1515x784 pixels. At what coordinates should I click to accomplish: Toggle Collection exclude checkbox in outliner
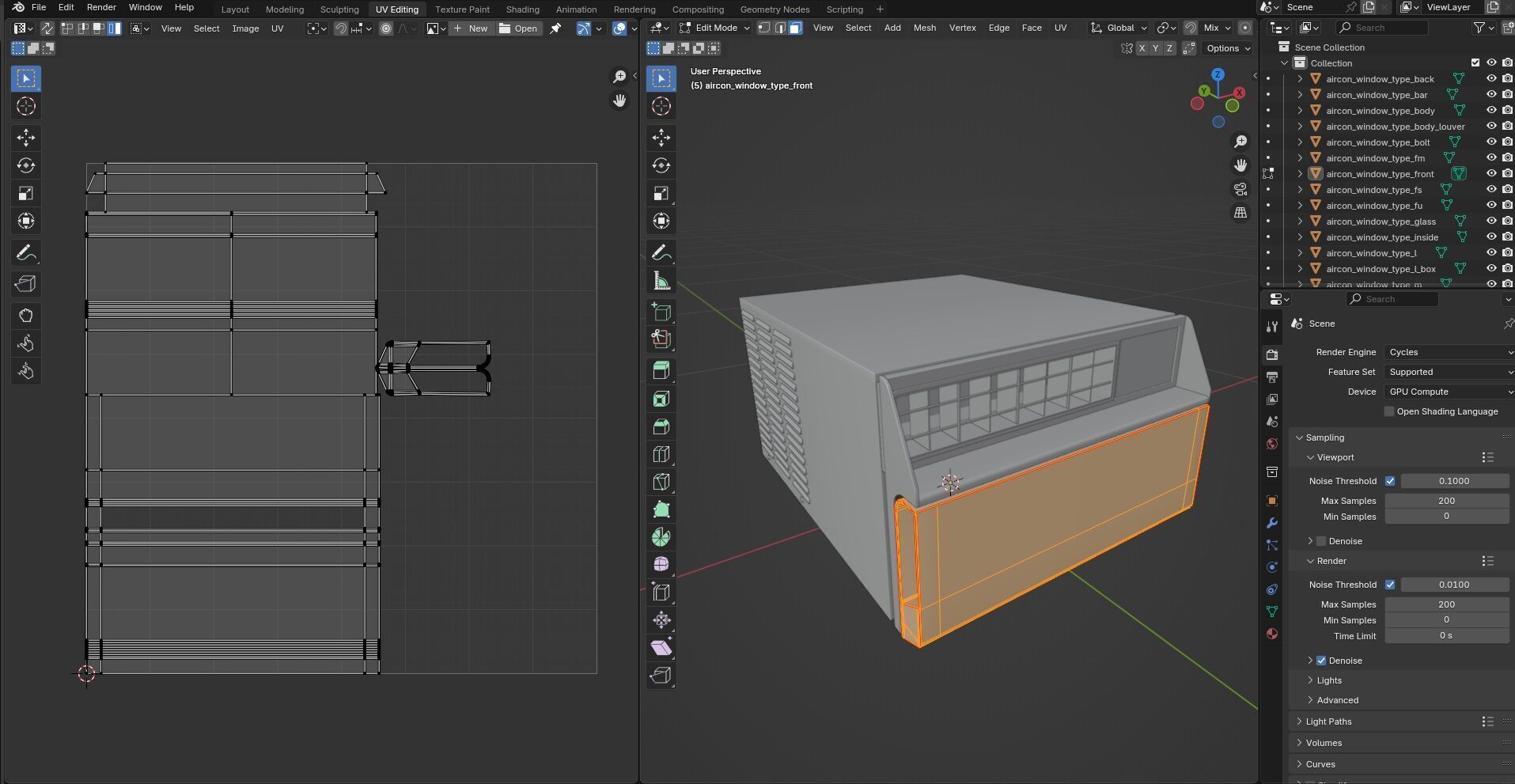[x=1475, y=63]
